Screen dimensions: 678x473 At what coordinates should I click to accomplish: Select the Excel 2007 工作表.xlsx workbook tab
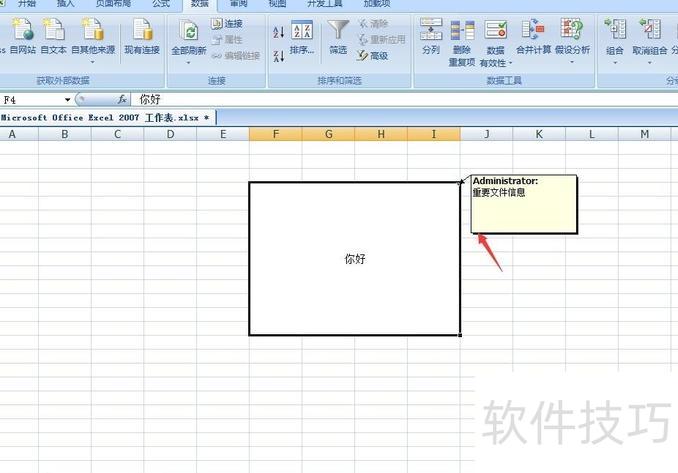(107, 118)
